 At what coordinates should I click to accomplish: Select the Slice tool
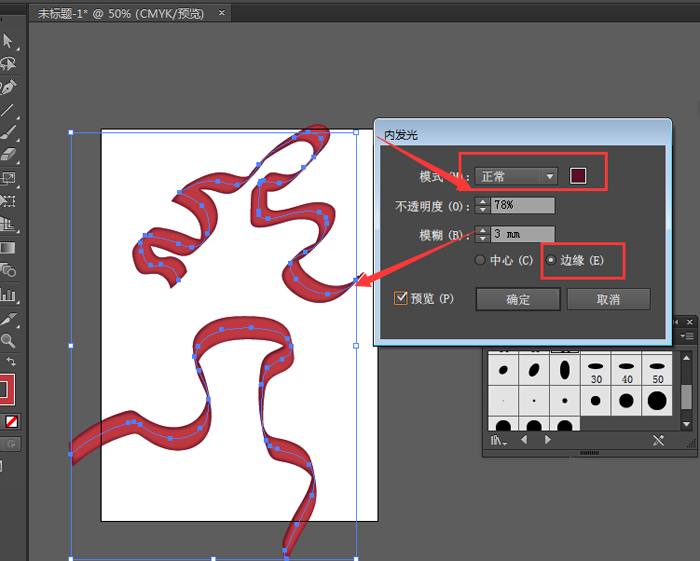(8, 318)
